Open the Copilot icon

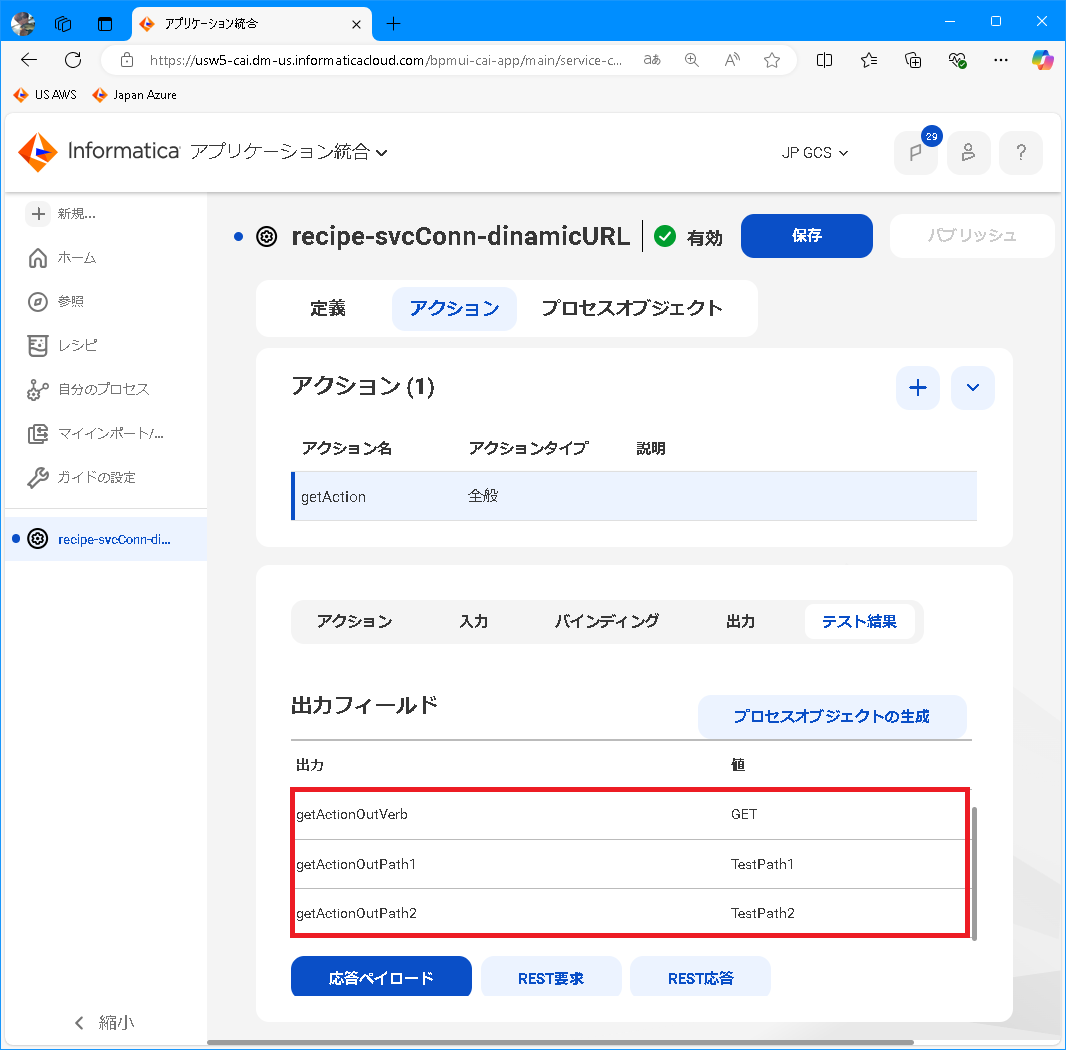[1042, 60]
